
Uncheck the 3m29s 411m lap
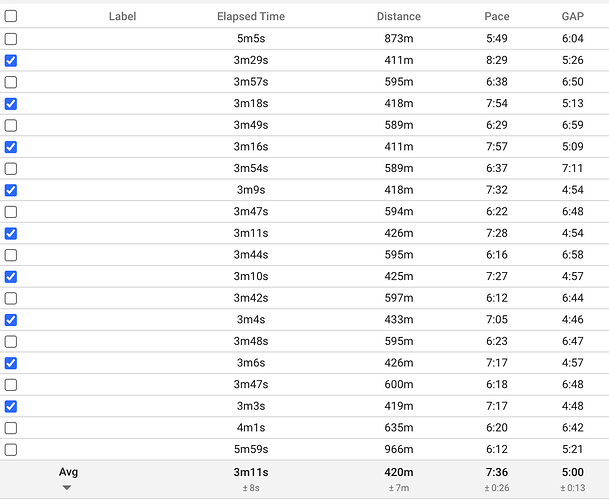pyautogui.click(x=10, y=61)
